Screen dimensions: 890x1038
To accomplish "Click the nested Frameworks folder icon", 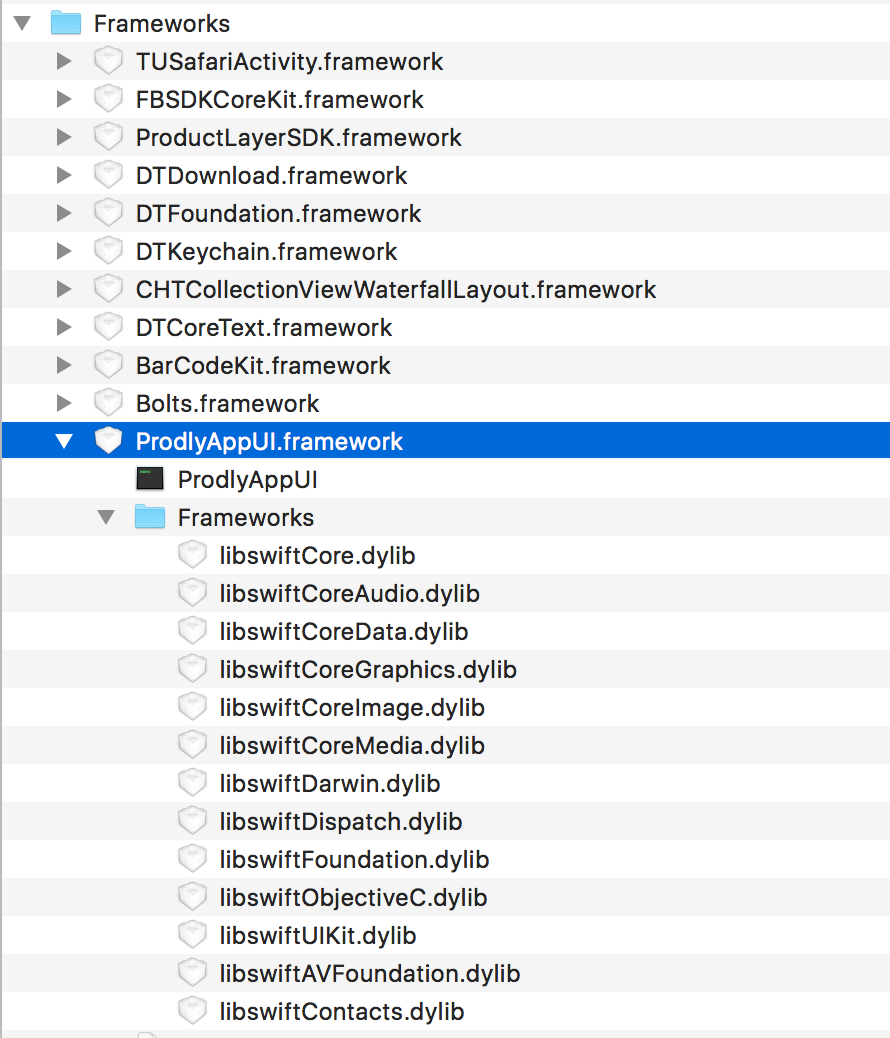I will pos(150,517).
